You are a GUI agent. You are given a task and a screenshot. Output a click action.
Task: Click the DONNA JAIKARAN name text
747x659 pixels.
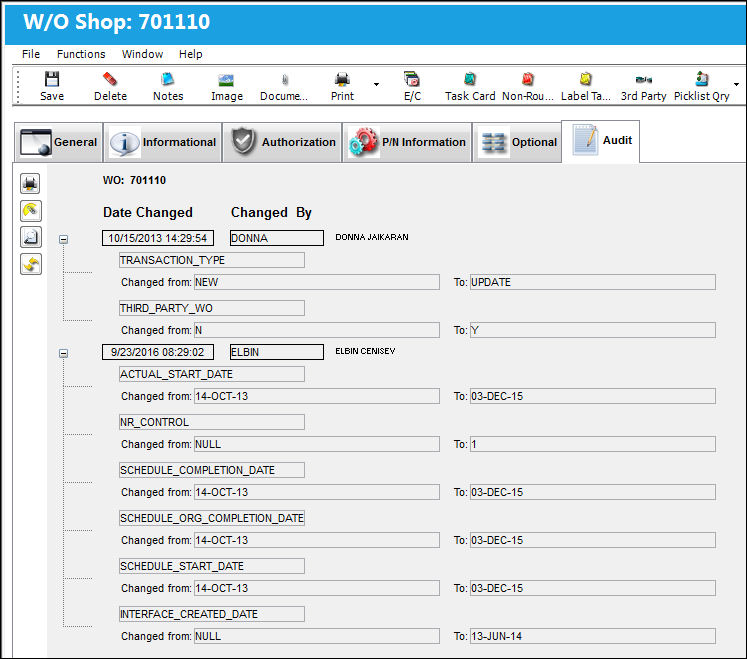coord(372,237)
